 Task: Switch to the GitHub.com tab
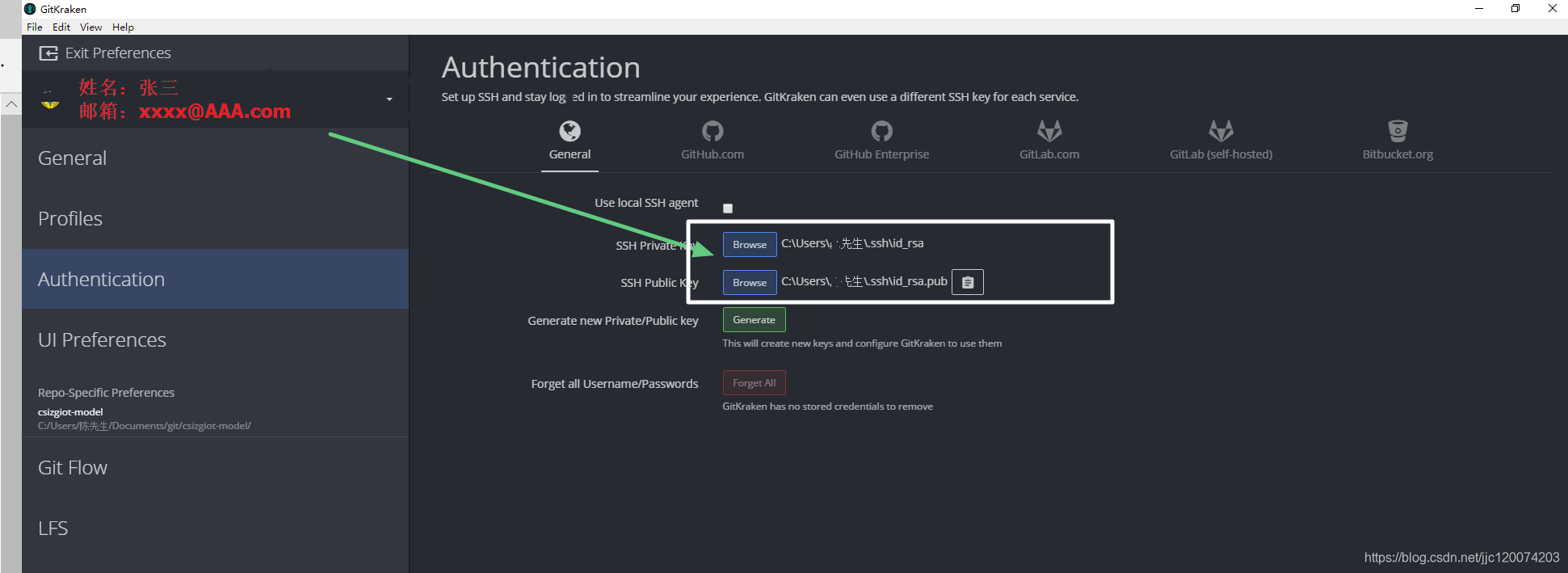[713, 143]
